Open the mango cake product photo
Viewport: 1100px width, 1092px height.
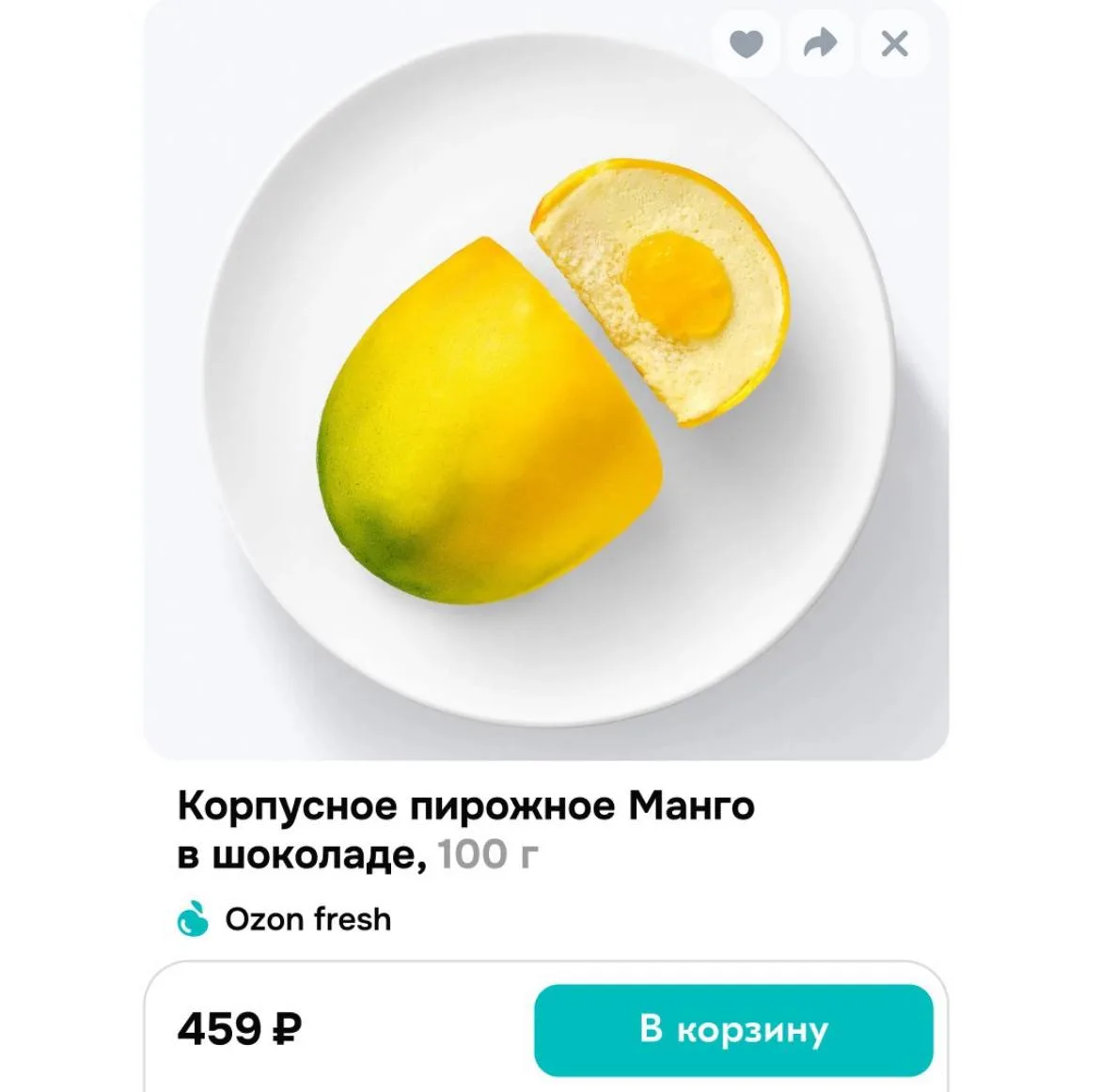(x=546, y=380)
